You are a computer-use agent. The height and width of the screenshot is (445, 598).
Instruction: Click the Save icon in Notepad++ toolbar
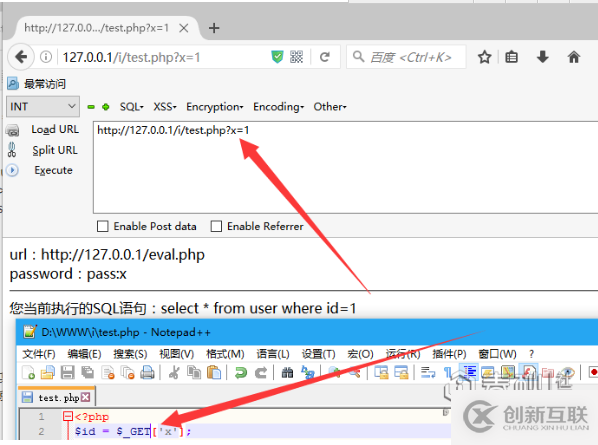click(68, 373)
